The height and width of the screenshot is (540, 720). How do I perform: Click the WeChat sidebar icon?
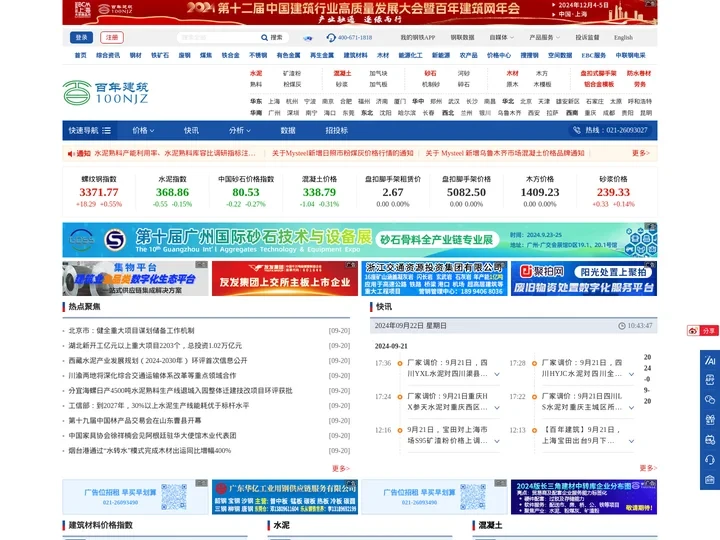coord(710,399)
